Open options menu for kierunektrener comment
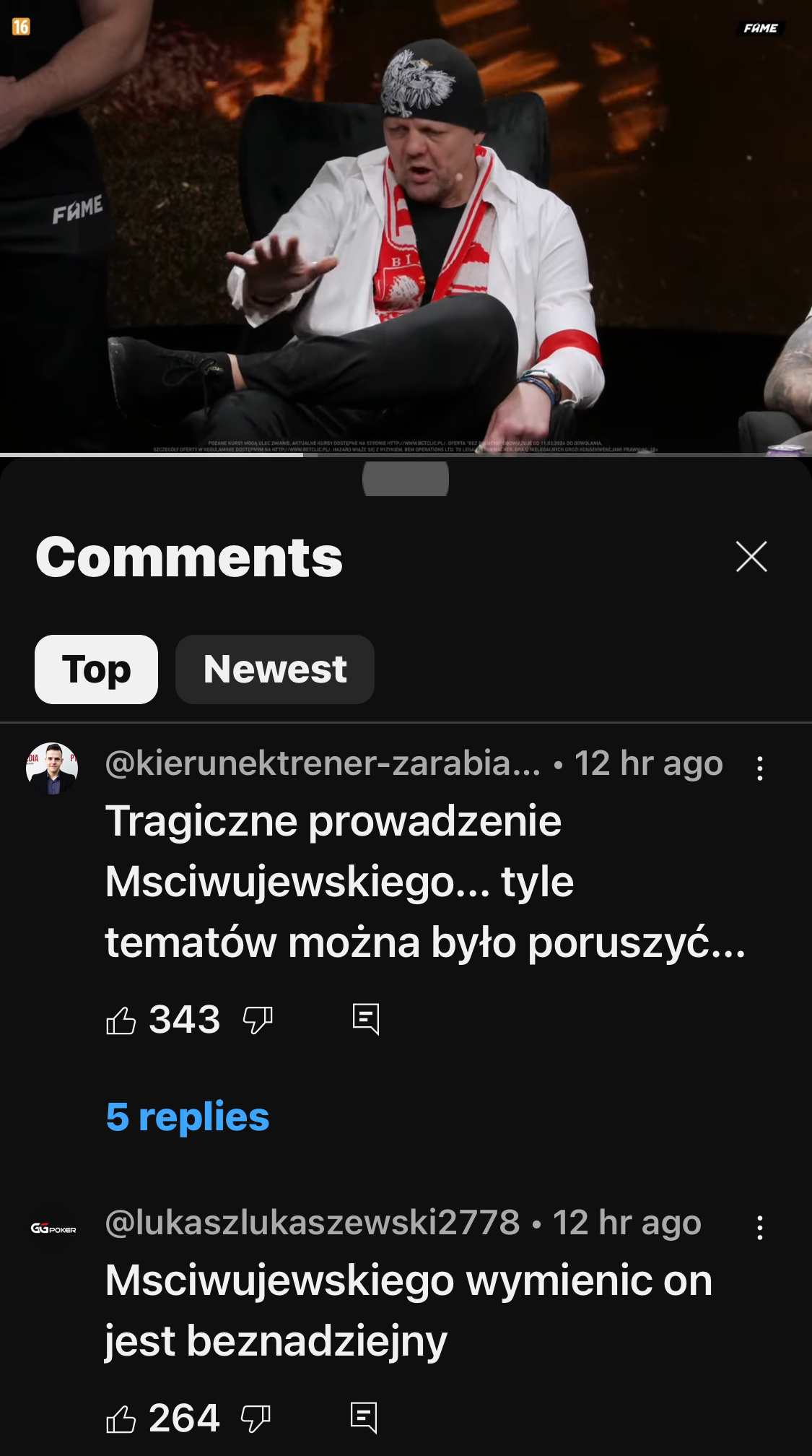812x1456 pixels. pyautogui.click(x=760, y=768)
